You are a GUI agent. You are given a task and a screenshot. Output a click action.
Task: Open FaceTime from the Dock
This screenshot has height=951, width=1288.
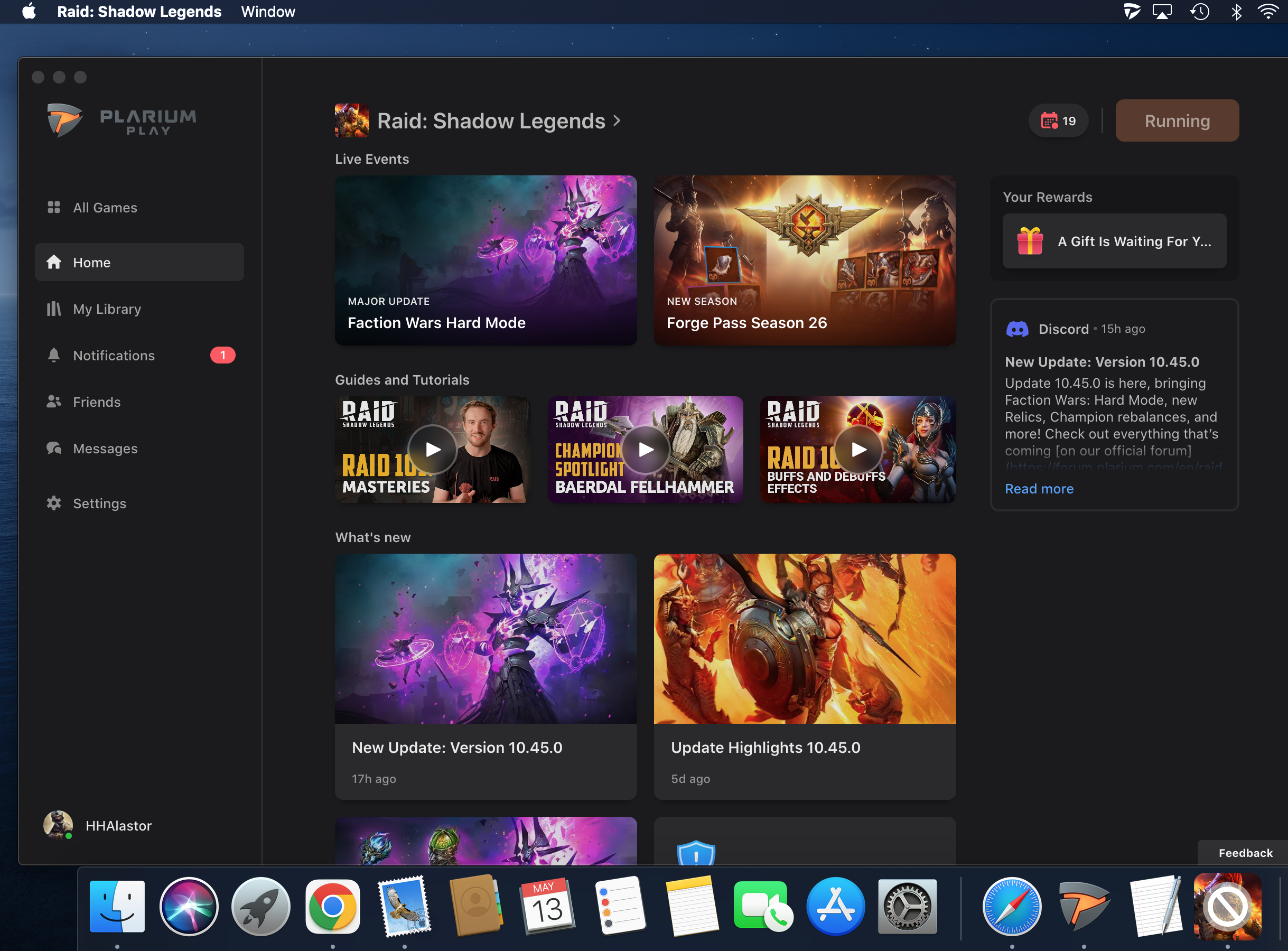pos(764,906)
